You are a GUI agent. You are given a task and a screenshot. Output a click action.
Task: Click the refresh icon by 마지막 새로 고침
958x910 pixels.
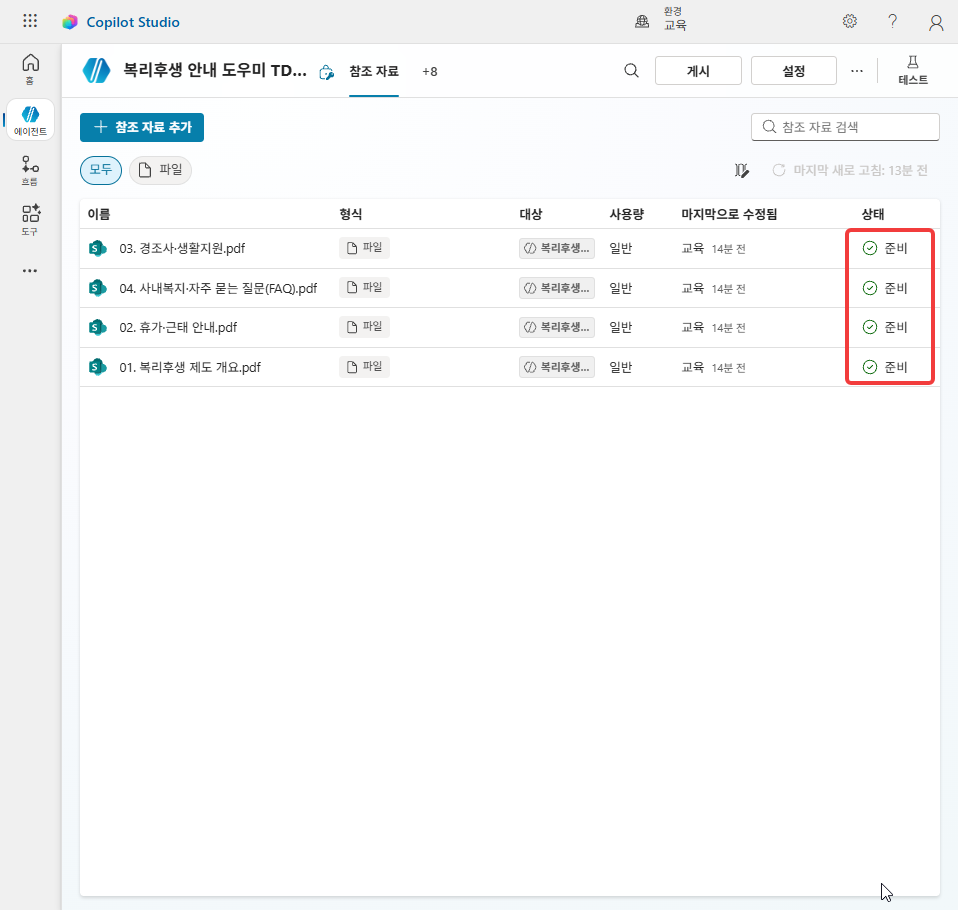pyautogui.click(x=779, y=170)
